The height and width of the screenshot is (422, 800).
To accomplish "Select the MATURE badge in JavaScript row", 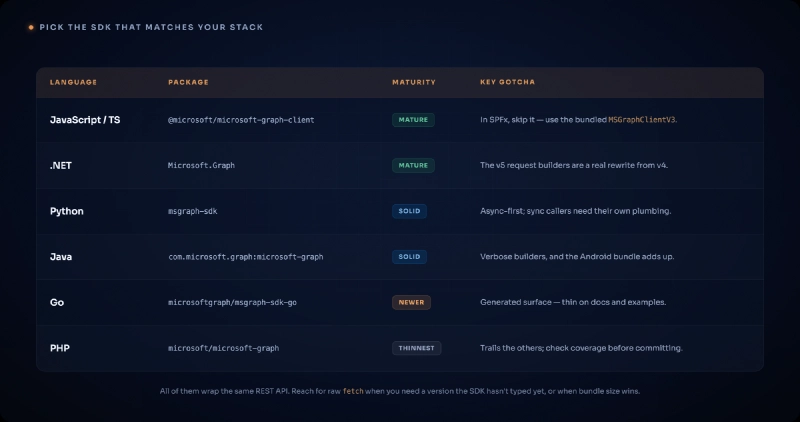I will tap(413, 120).
